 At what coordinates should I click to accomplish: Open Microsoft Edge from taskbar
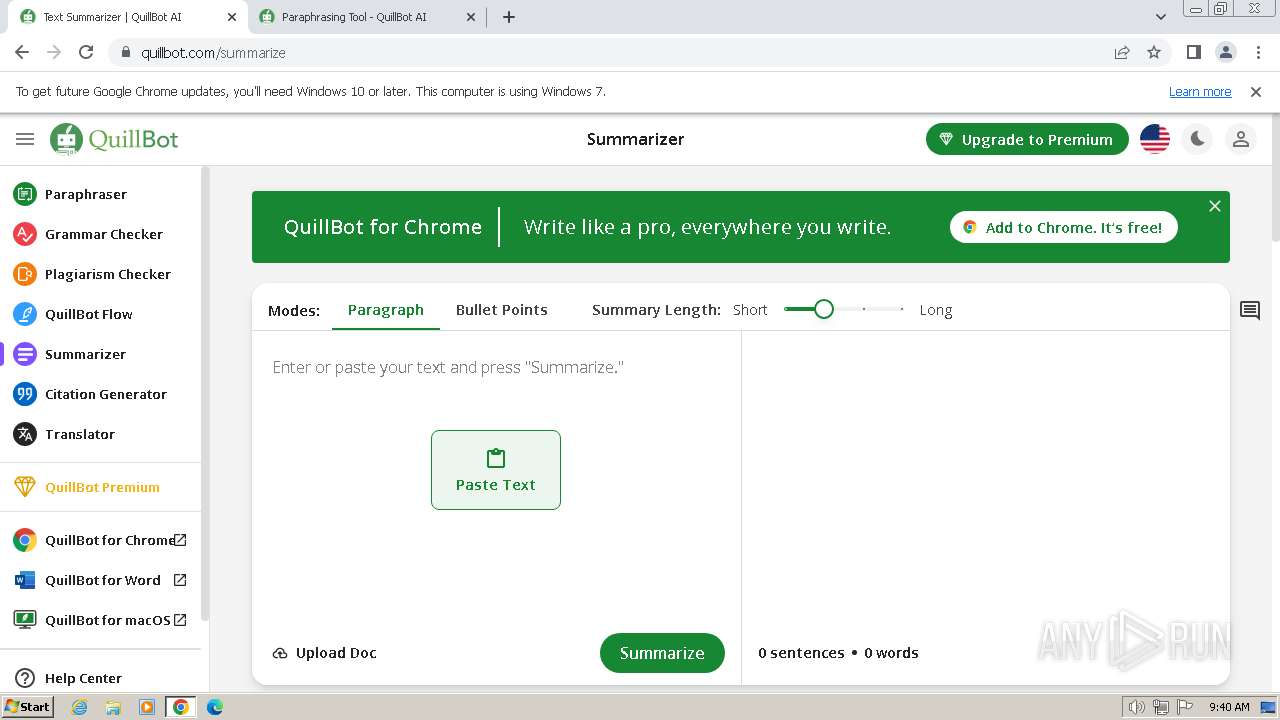pyautogui.click(x=215, y=707)
